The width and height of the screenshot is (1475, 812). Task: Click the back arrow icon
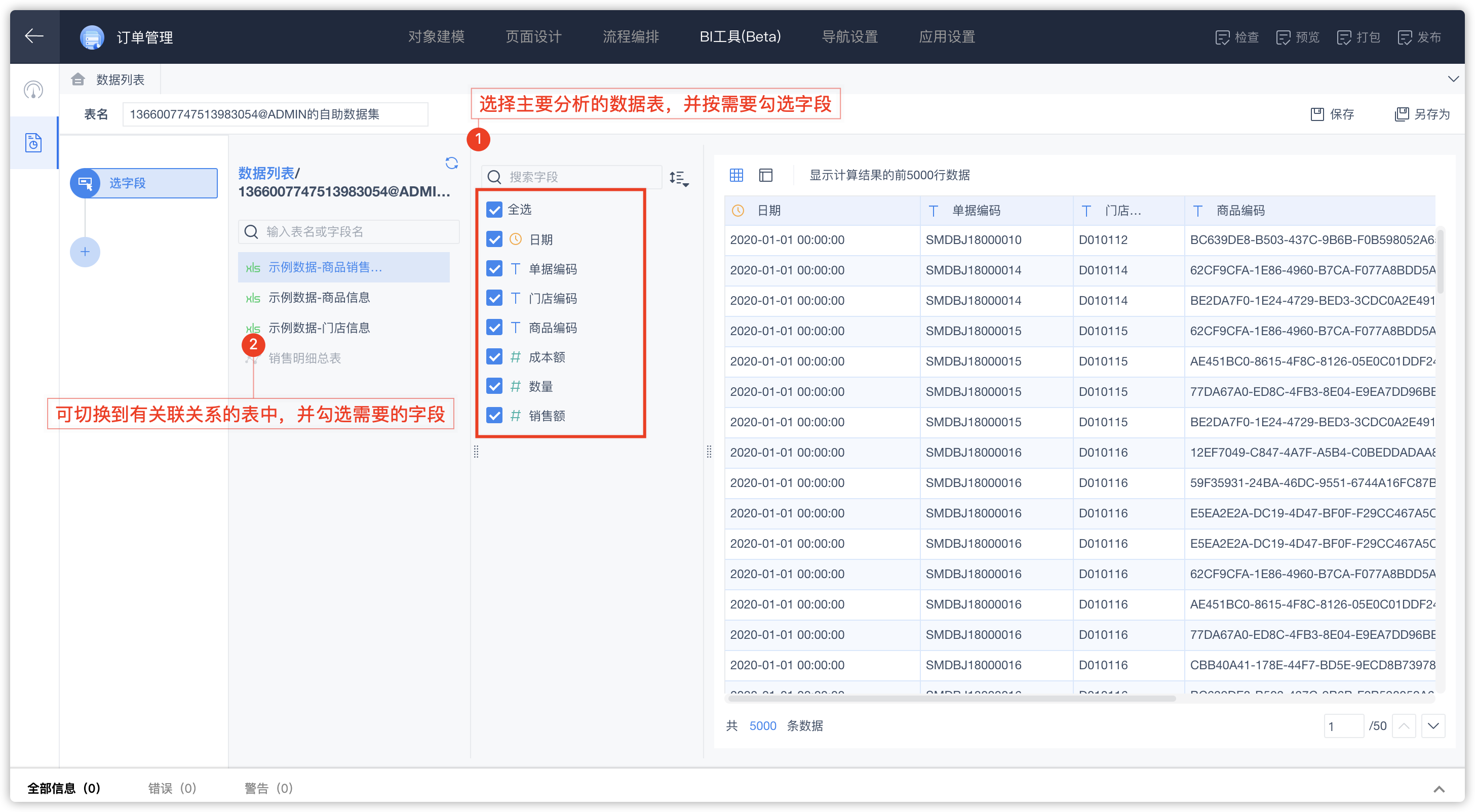34,36
